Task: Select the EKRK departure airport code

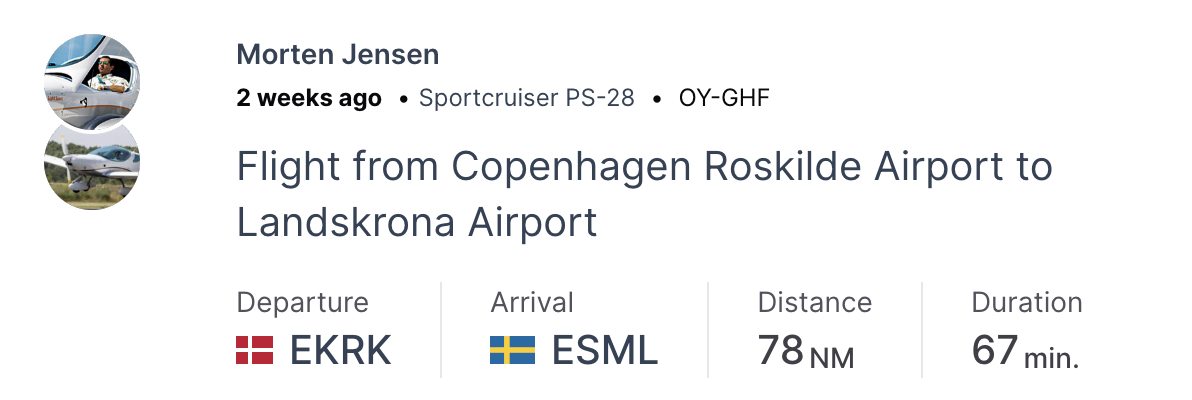Action: [340, 351]
